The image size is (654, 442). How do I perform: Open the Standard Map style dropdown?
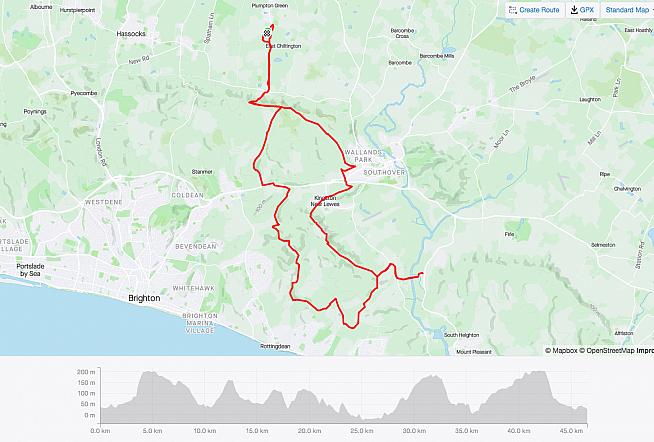click(629, 10)
